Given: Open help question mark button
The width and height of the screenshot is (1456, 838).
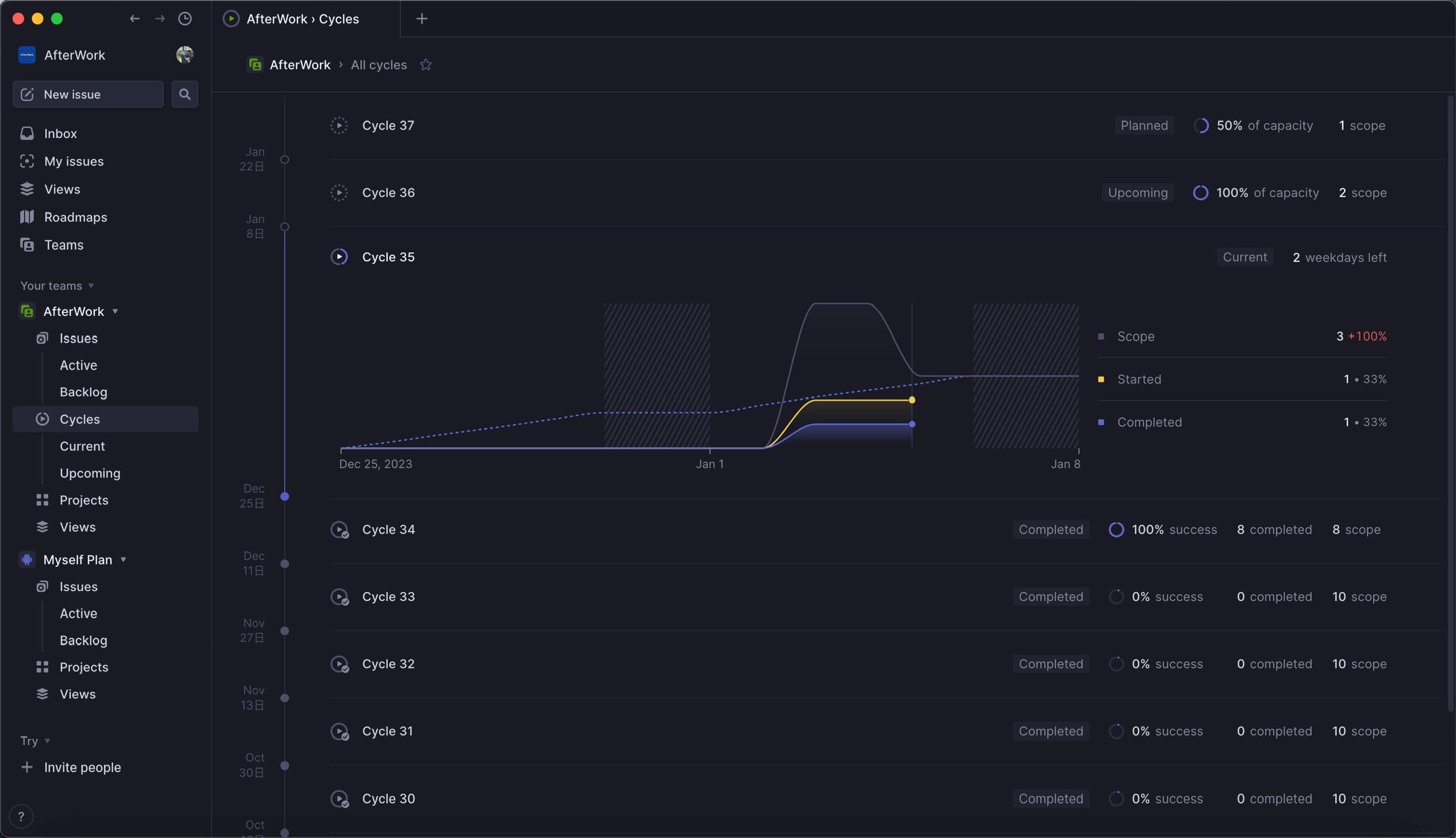Looking at the screenshot, I should tap(21, 816).
